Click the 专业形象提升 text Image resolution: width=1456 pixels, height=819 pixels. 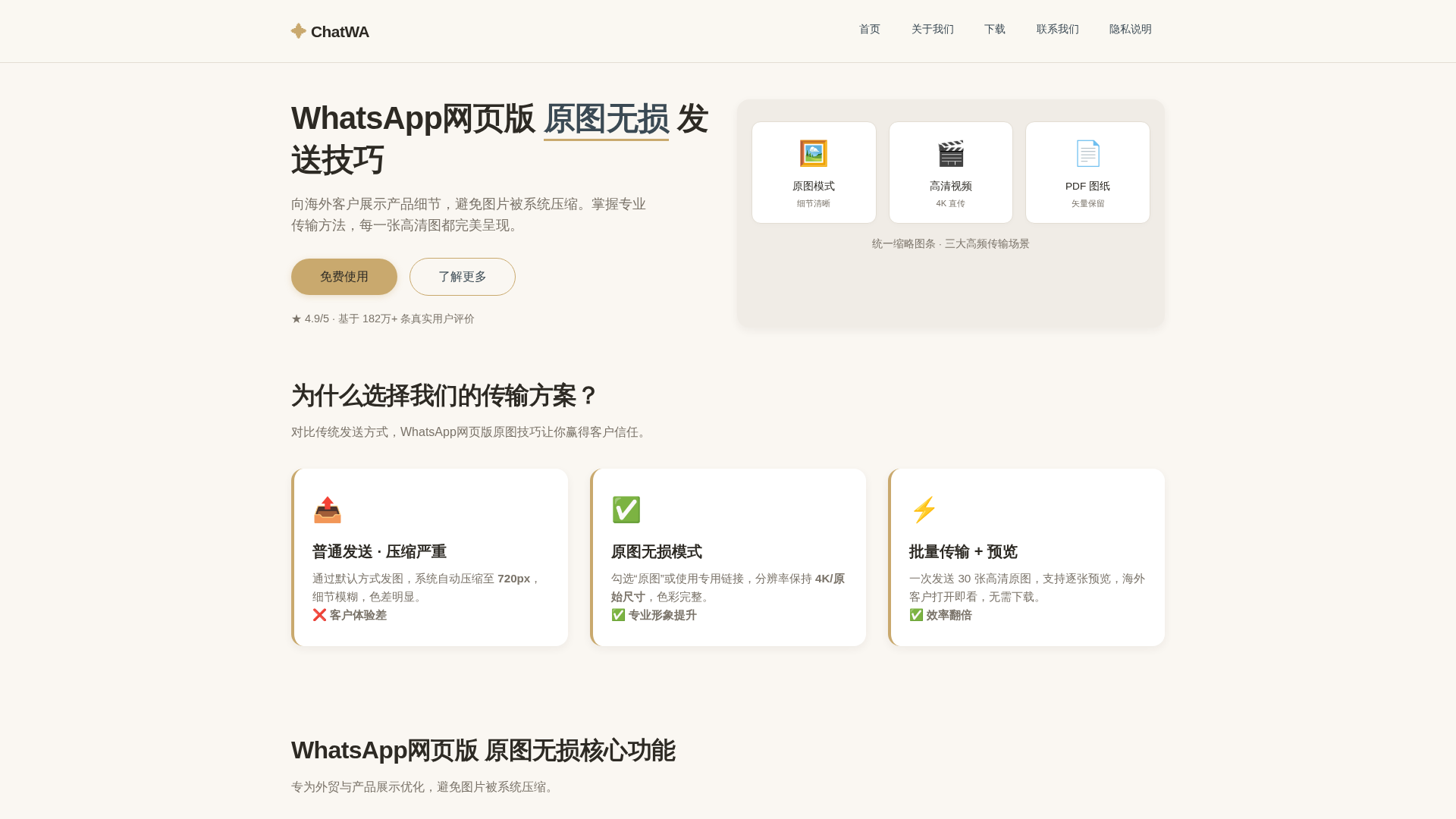point(662,615)
